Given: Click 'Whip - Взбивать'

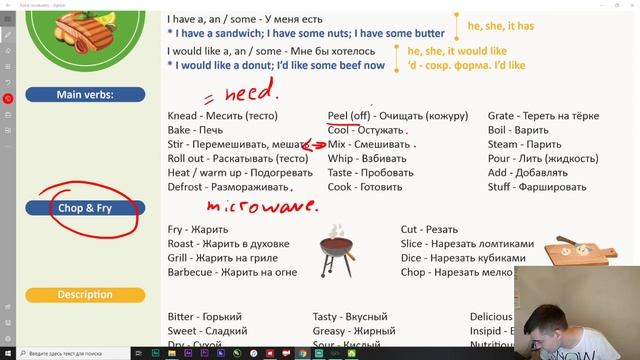Looking at the screenshot, I should pos(367,158).
